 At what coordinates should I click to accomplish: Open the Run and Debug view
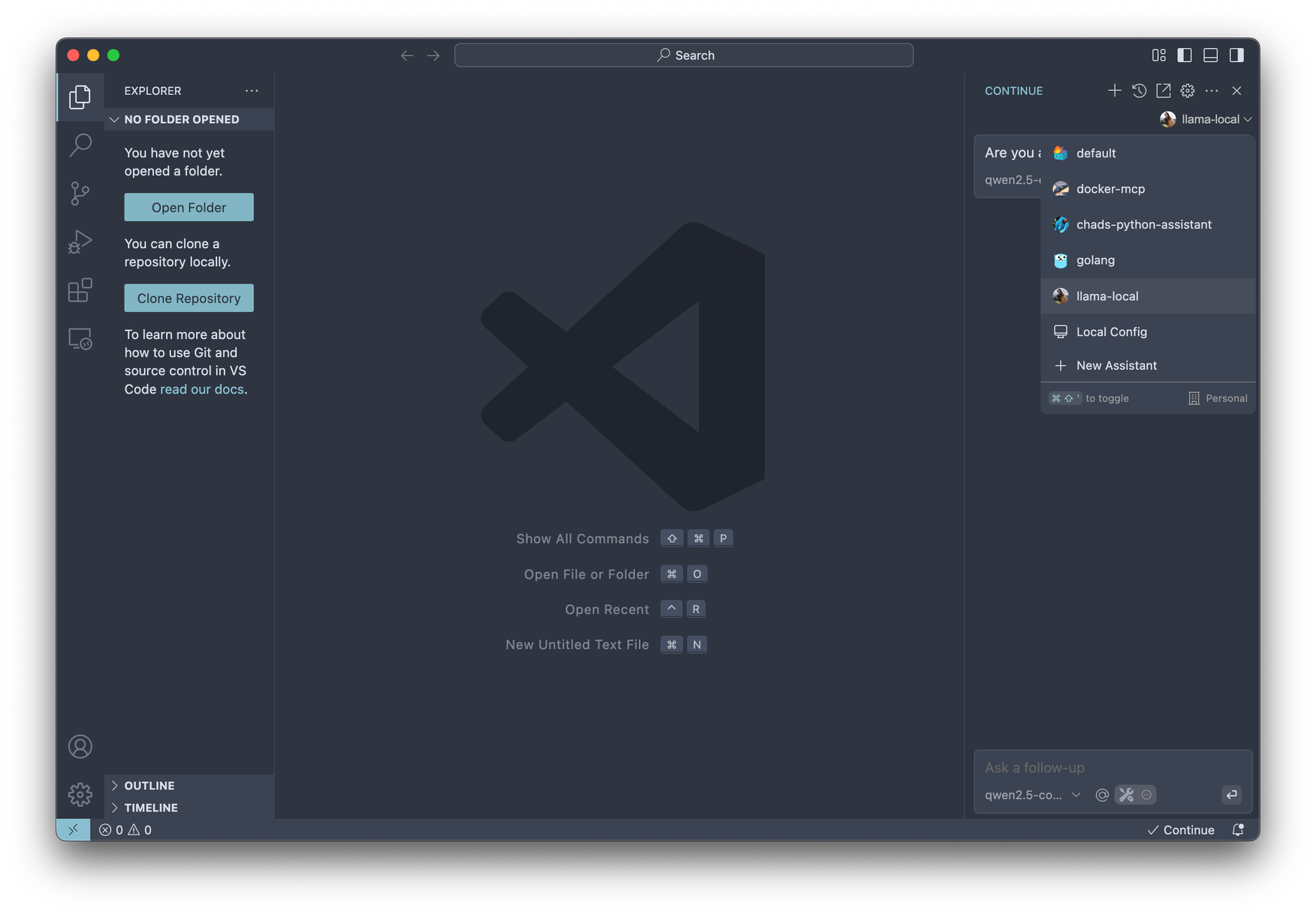[x=80, y=242]
